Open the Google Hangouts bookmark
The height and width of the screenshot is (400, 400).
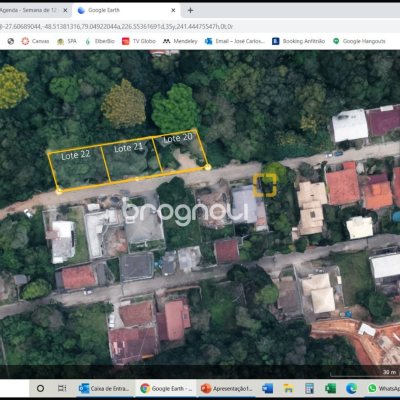[x=359, y=41]
